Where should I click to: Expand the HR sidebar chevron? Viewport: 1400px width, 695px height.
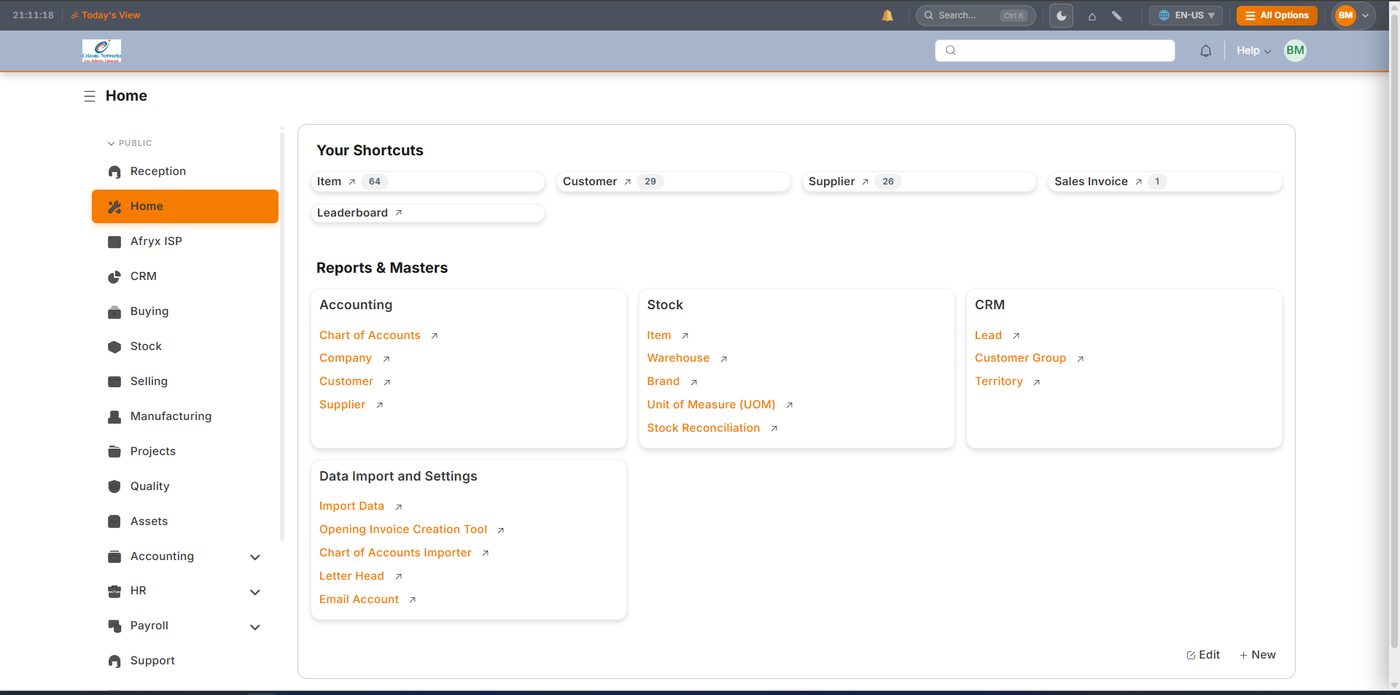pos(255,592)
